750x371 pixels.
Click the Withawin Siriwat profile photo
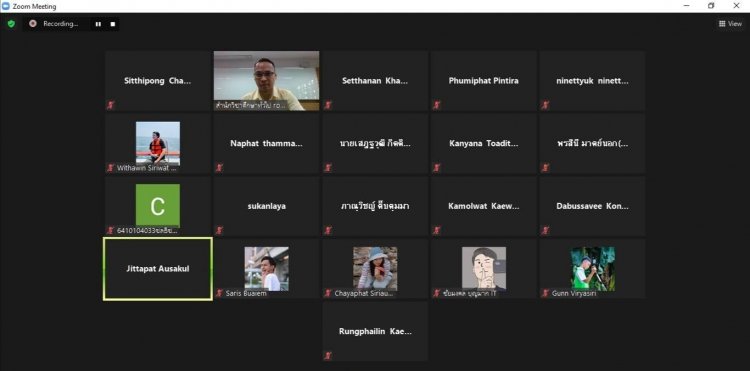(x=158, y=143)
